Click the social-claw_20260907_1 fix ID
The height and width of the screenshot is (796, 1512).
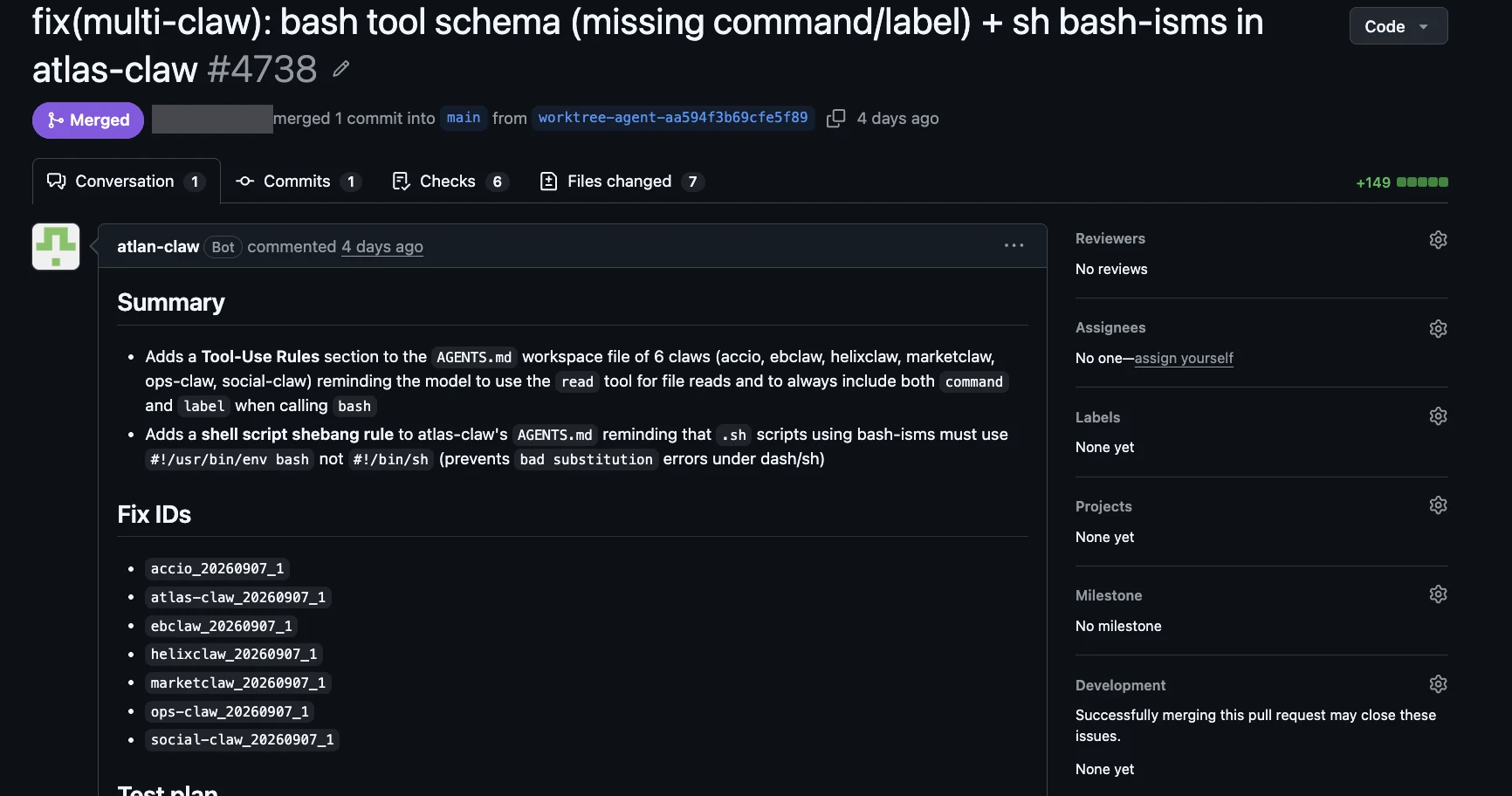pyautogui.click(x=243, y=740)
